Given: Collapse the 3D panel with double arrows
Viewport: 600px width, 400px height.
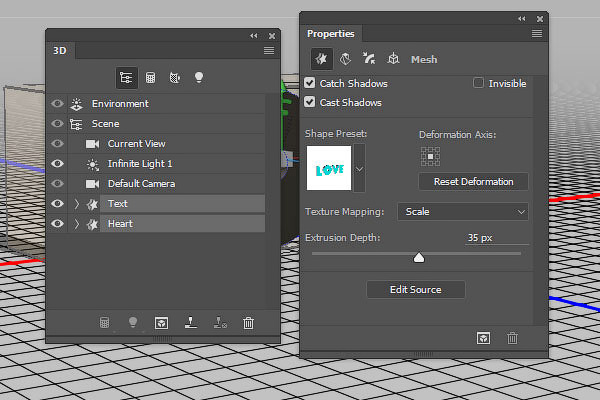Looking at the screenshot, I should point(254,36).
